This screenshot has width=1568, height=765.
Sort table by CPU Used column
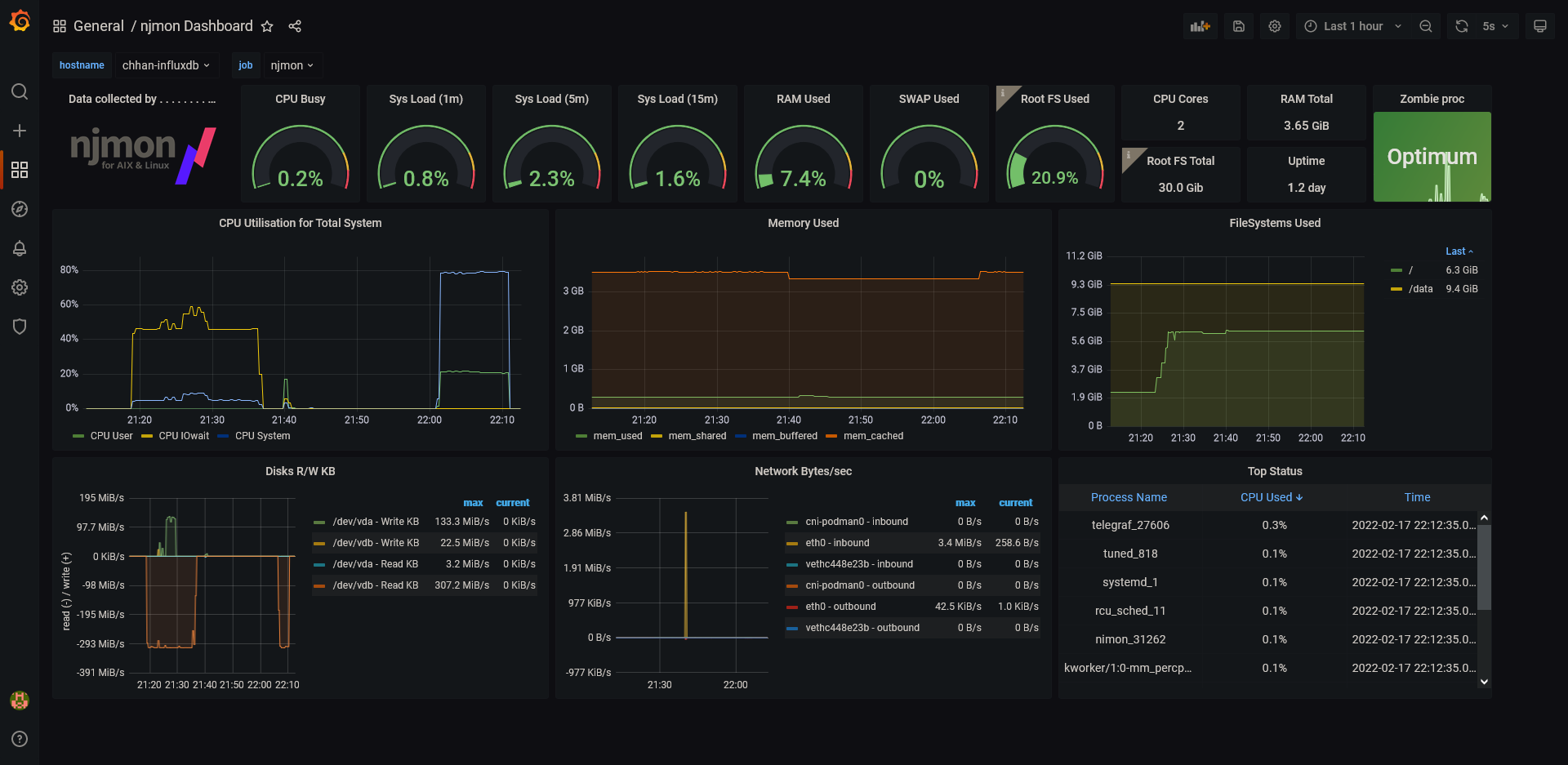point(1272,497)
